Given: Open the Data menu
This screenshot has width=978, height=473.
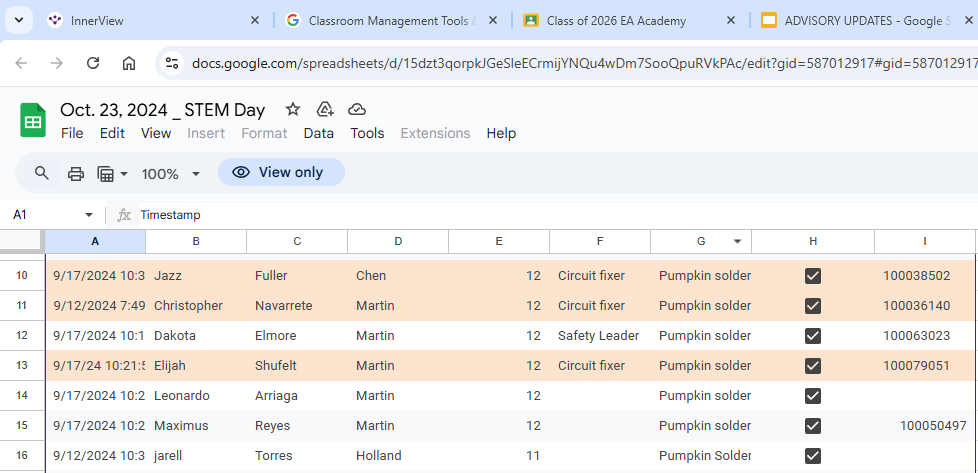Looking at the screenshot, I should 318,133.
